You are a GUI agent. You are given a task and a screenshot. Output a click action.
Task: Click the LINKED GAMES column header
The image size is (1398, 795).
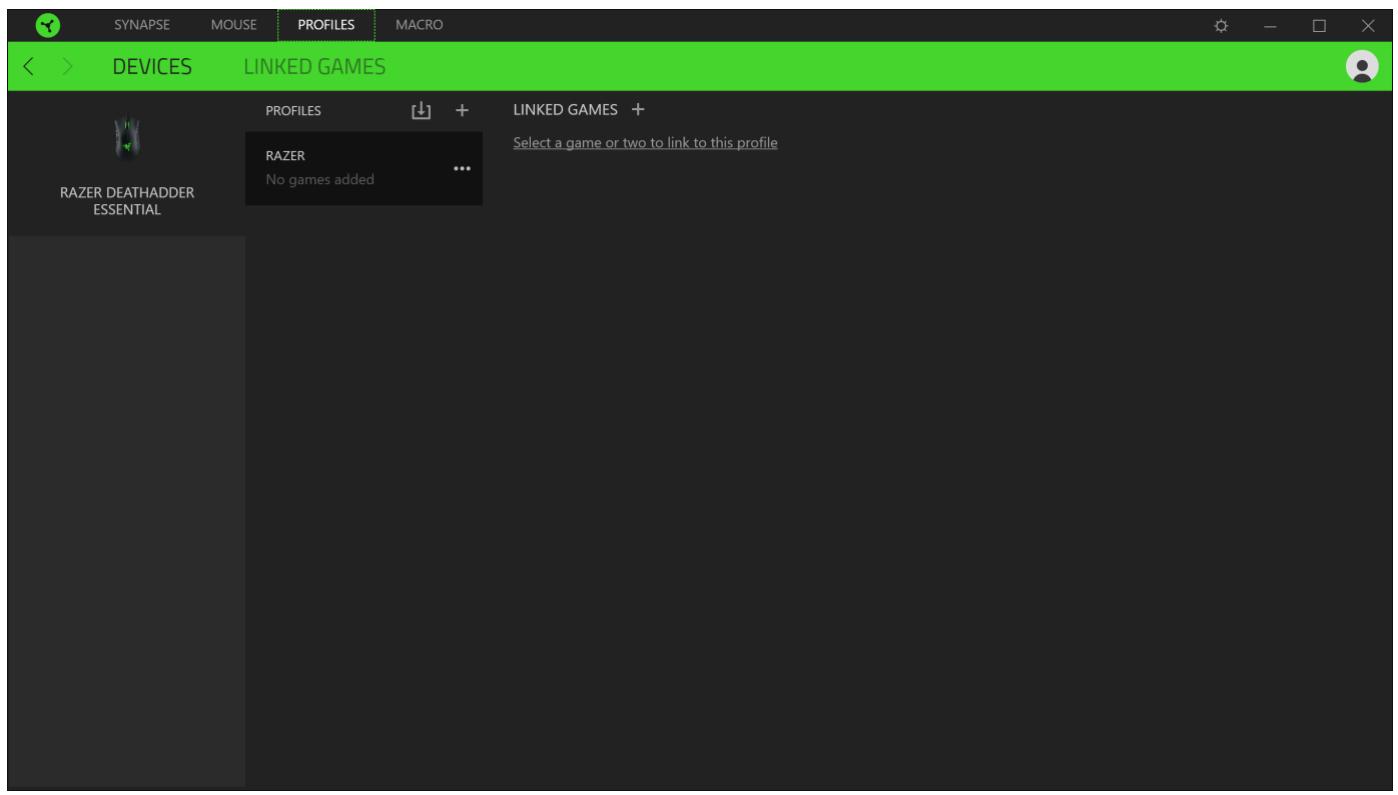(x=565, y=109)
